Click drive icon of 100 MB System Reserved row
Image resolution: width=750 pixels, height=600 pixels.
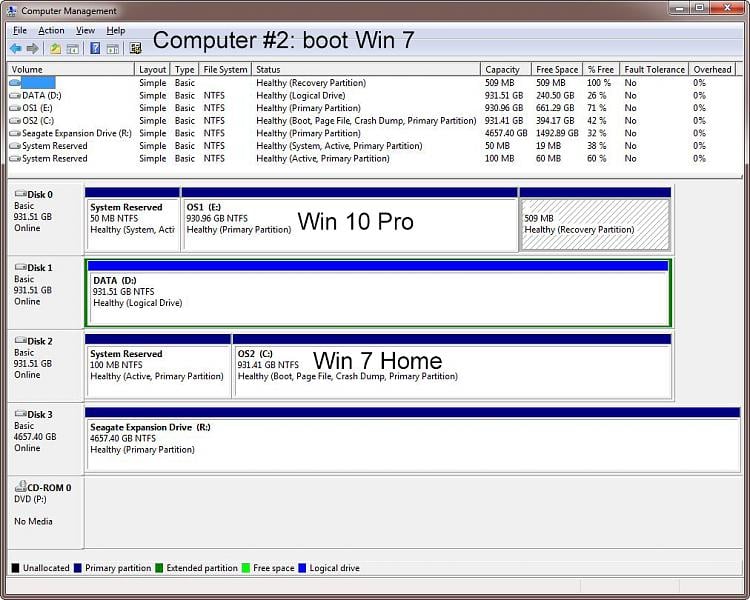coord(15,158)
